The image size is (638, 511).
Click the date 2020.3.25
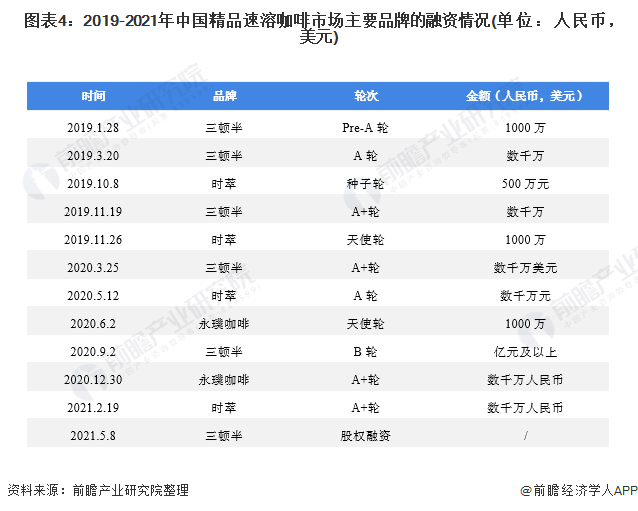coord(93,268)
